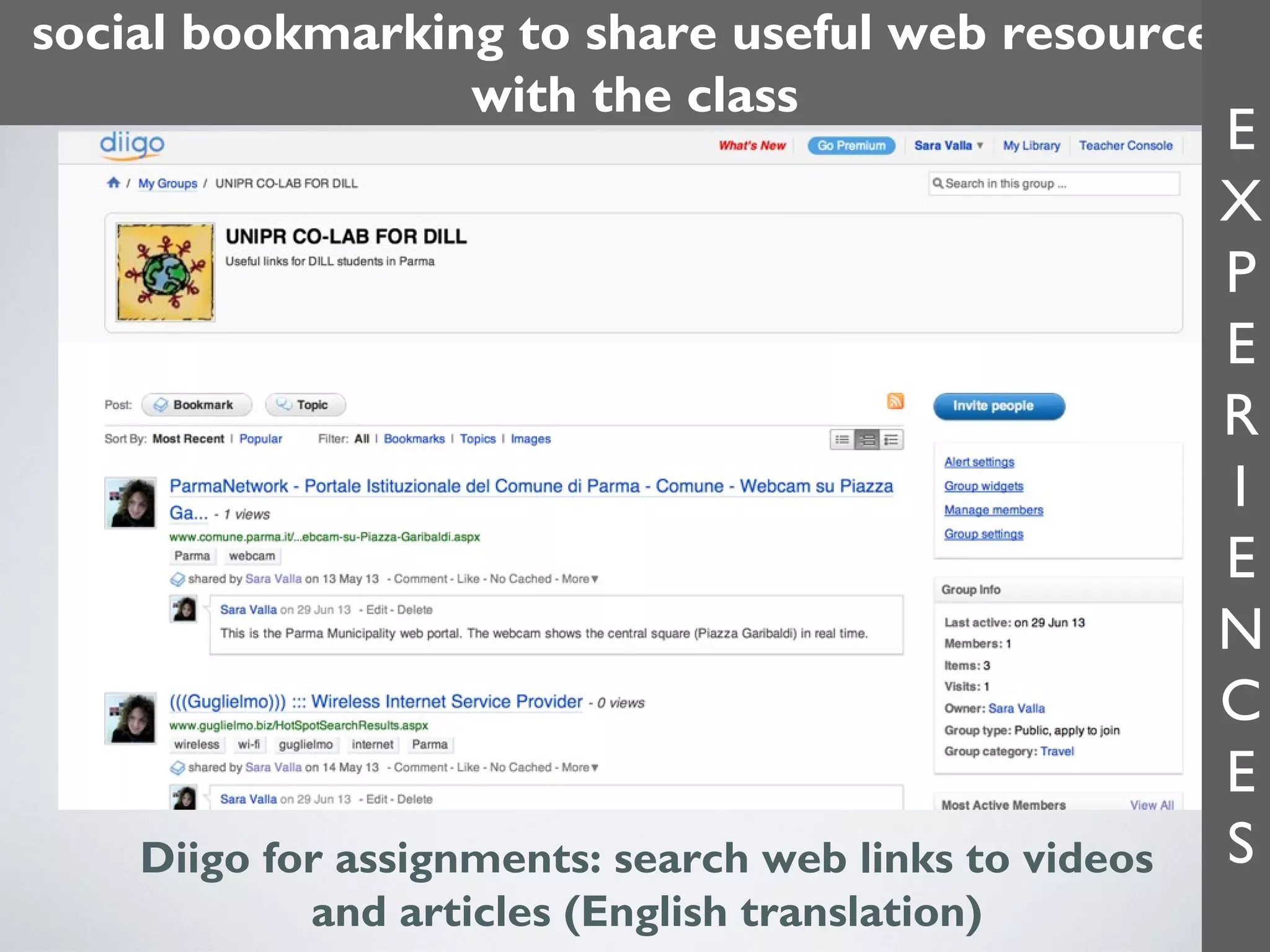Expand More menu on ParmaNetwork bookmark
Image resolution: width=1270 pixels, height=952 pixels.
(x=580, y=579)
